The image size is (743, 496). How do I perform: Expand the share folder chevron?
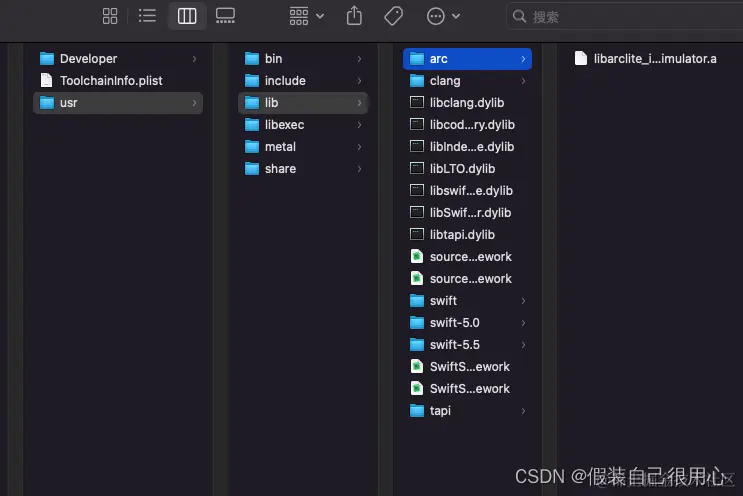click(x=360, y=169)
